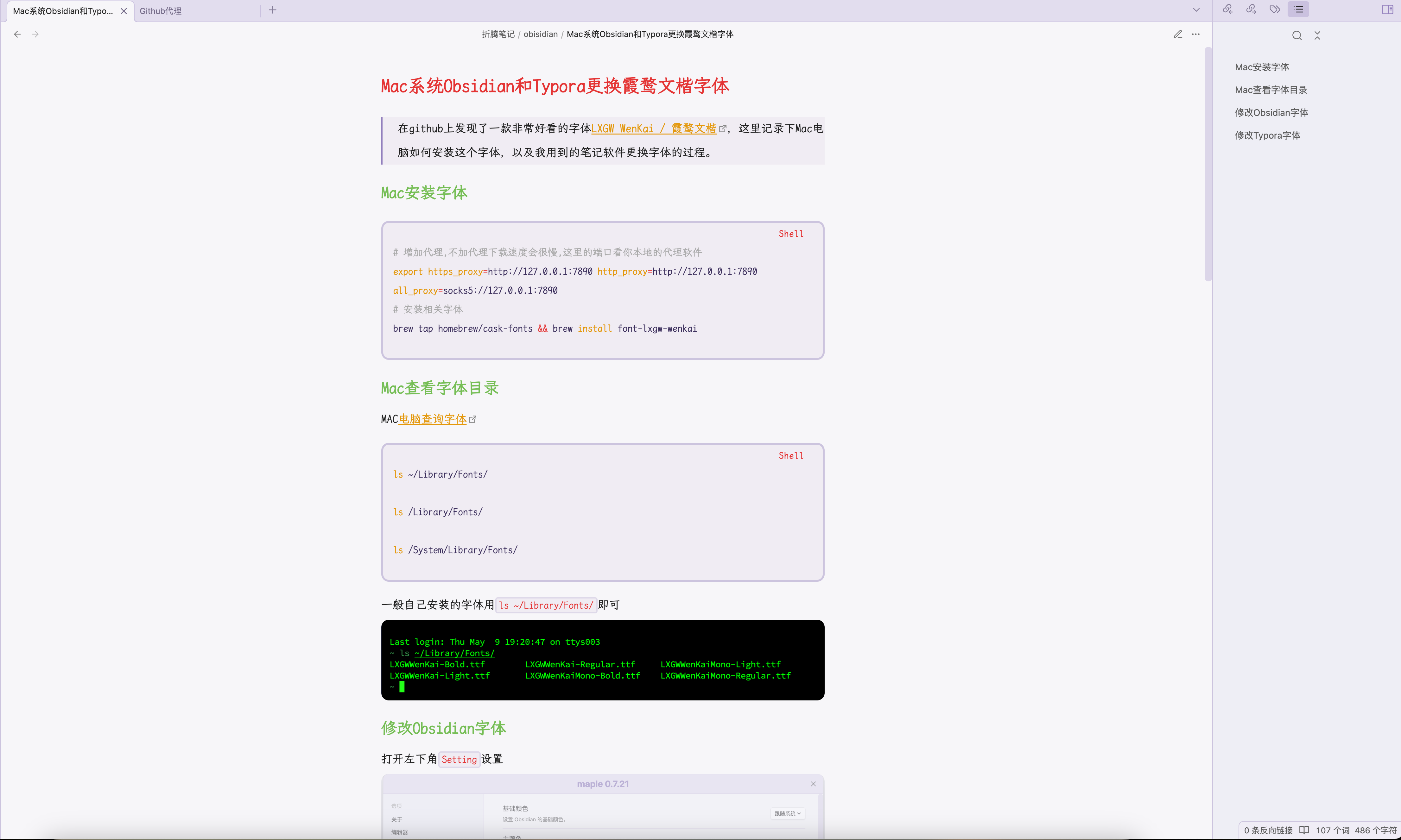
Task: Go to obisidian folder in breadcrumb
Action: tap(540, 34)
